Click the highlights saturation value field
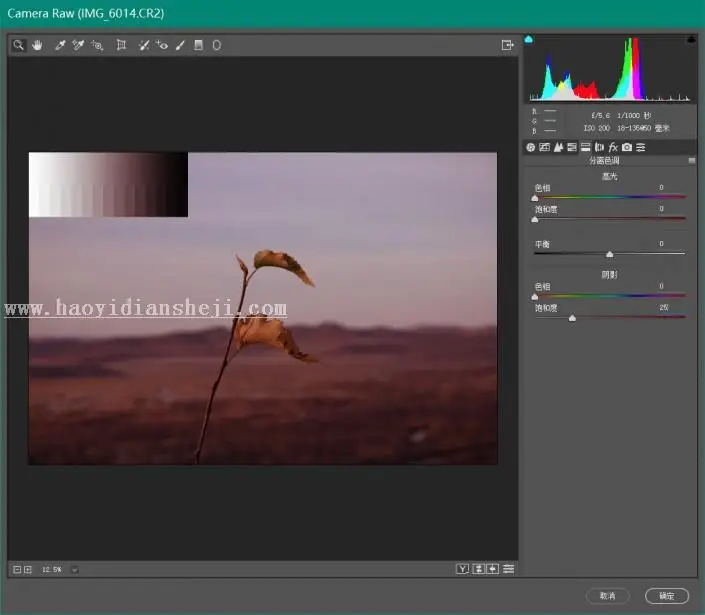The width and height of the screenshot is (705, 615). click(x=661, y=209)
